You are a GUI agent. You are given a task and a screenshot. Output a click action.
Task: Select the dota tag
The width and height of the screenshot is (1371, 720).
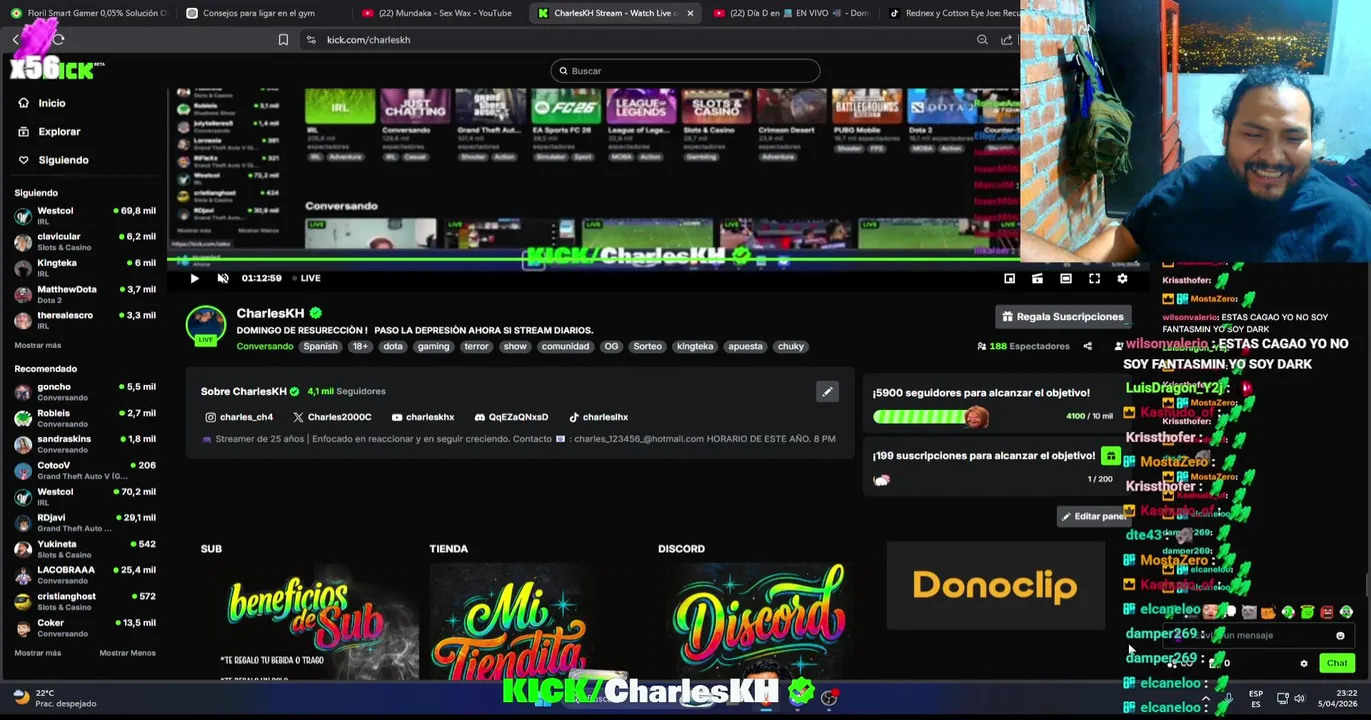(393, 347)
